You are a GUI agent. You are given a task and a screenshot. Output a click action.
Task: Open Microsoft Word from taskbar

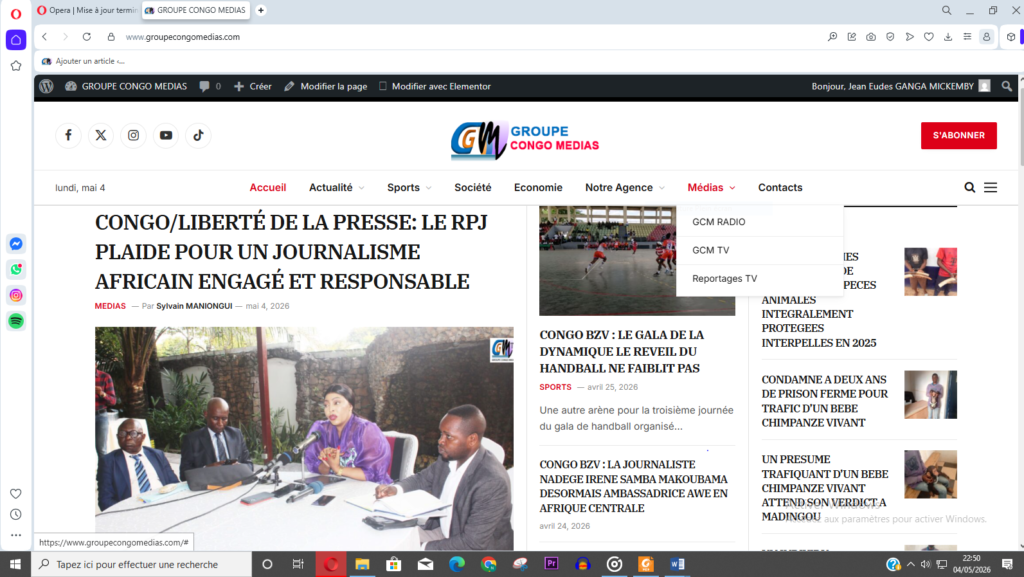(677, 564)
